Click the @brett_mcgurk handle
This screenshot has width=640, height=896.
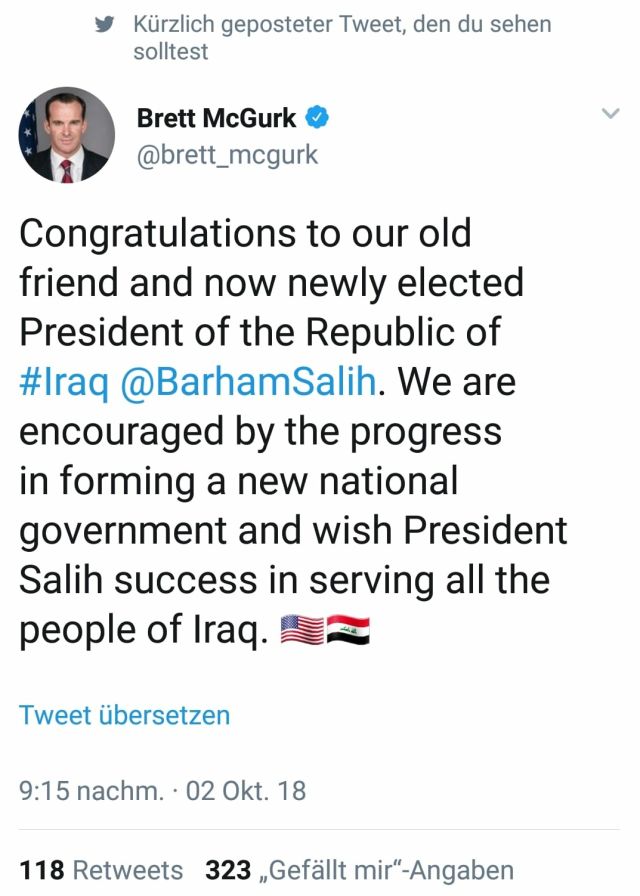226,156
